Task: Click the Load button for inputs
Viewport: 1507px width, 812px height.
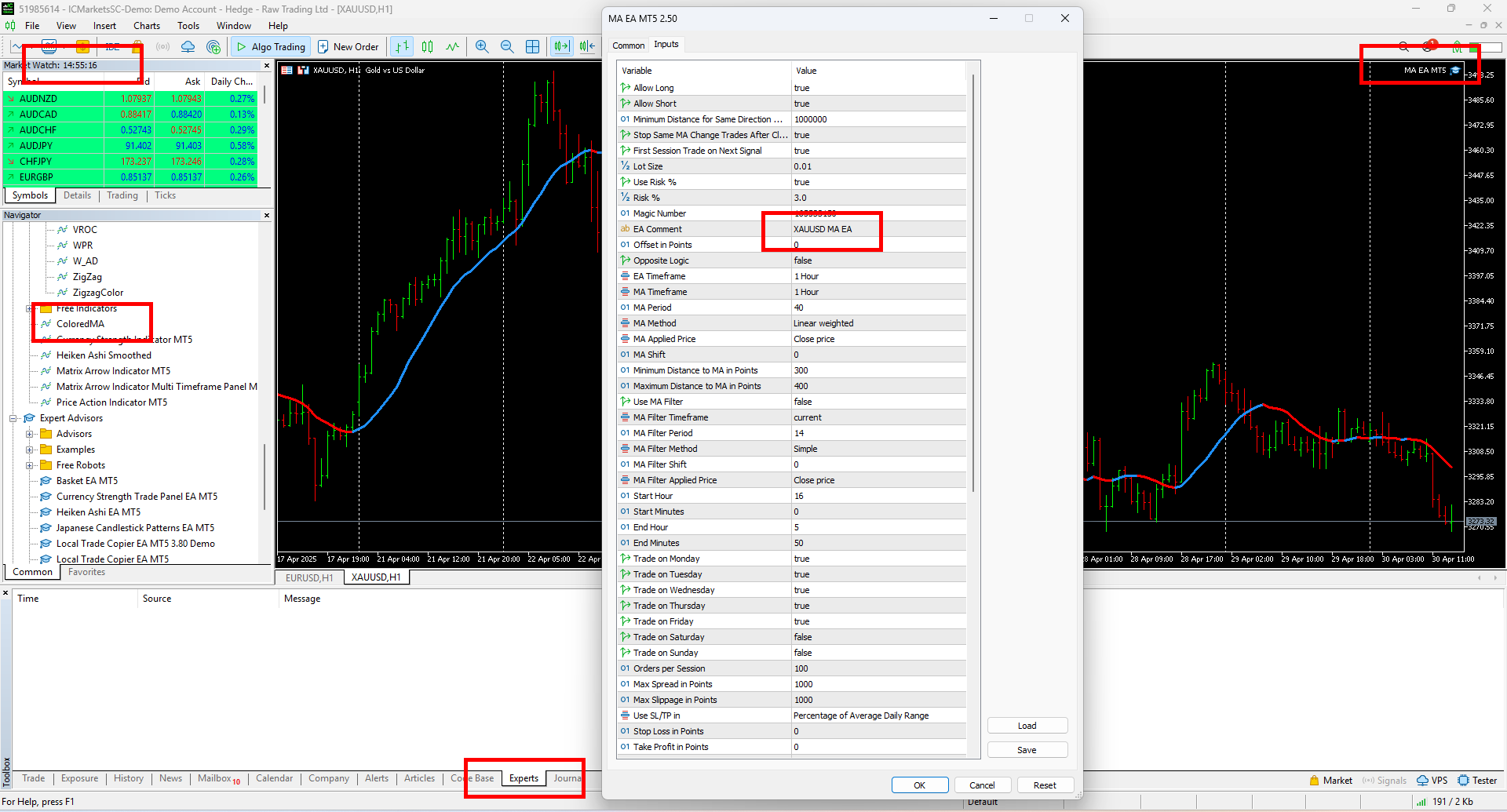Action: pyautogui.click(x=1027, y=726)
